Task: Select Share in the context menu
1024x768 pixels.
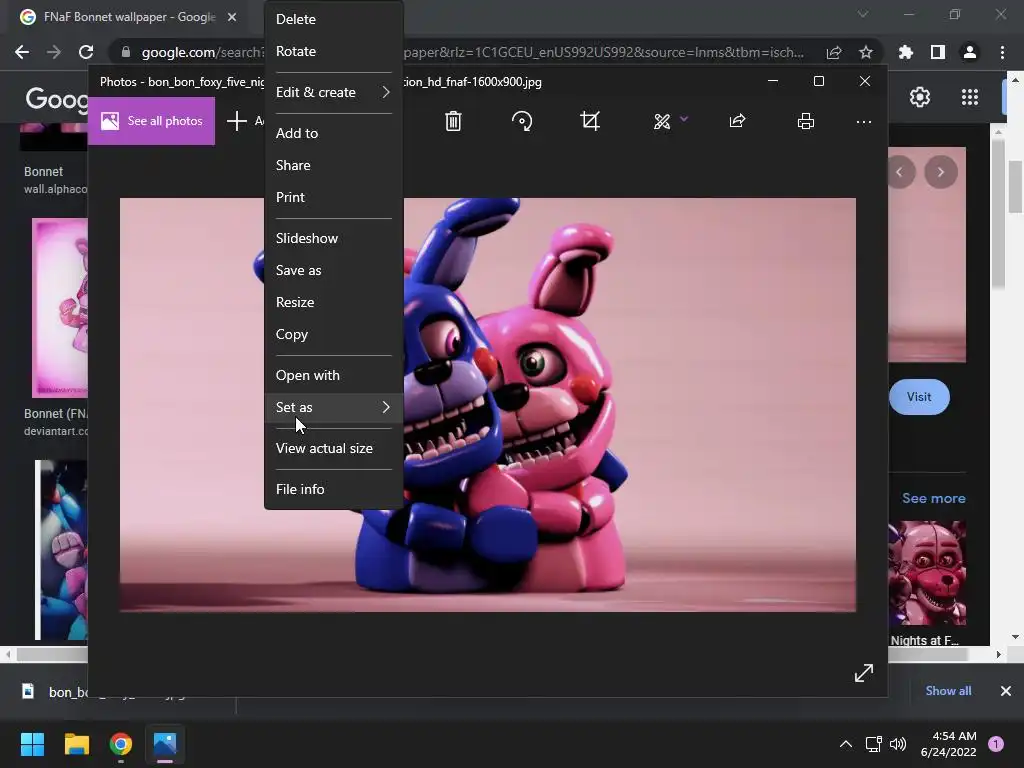Action: point(333,165)
